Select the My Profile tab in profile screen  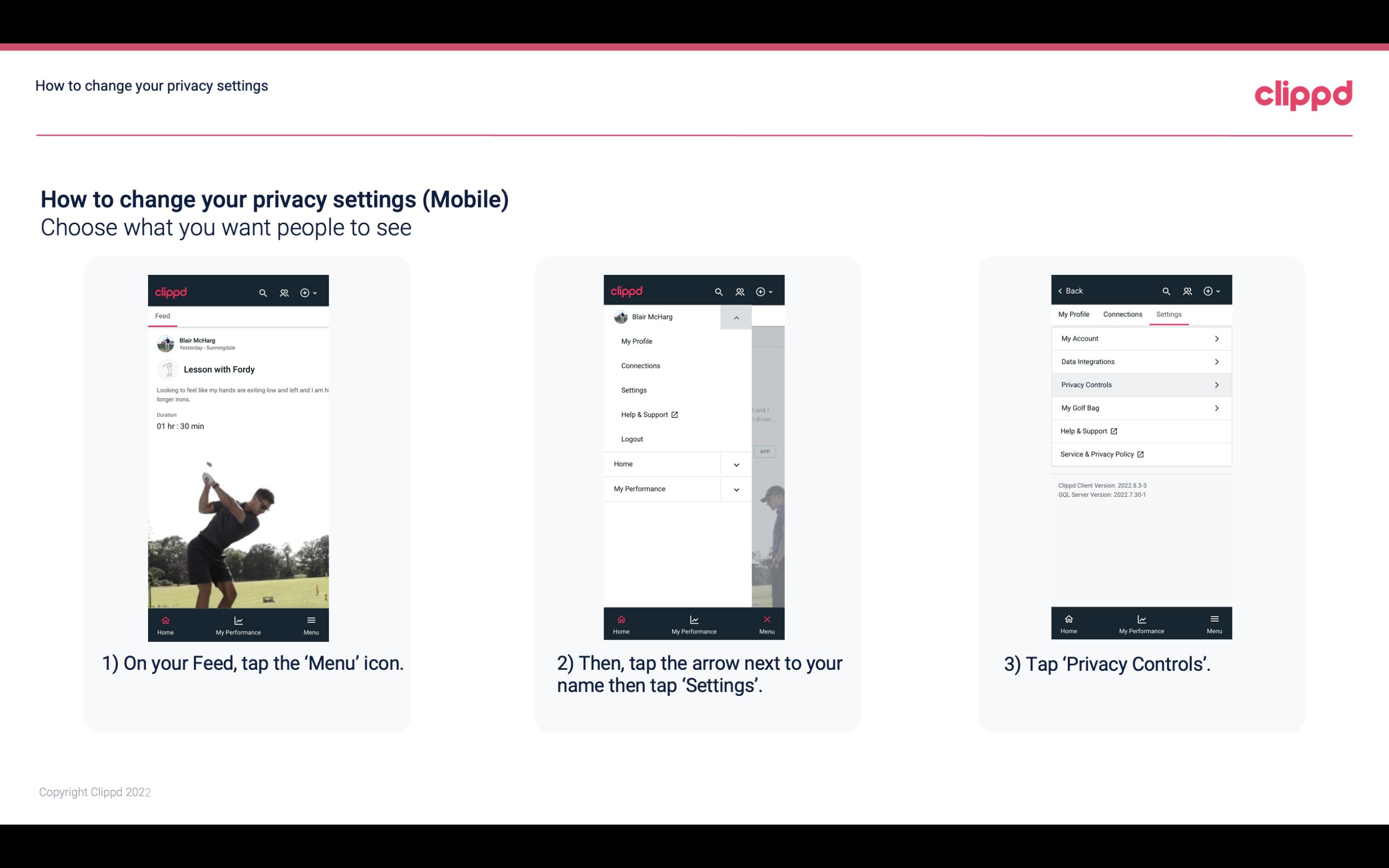click(1074, 314)
